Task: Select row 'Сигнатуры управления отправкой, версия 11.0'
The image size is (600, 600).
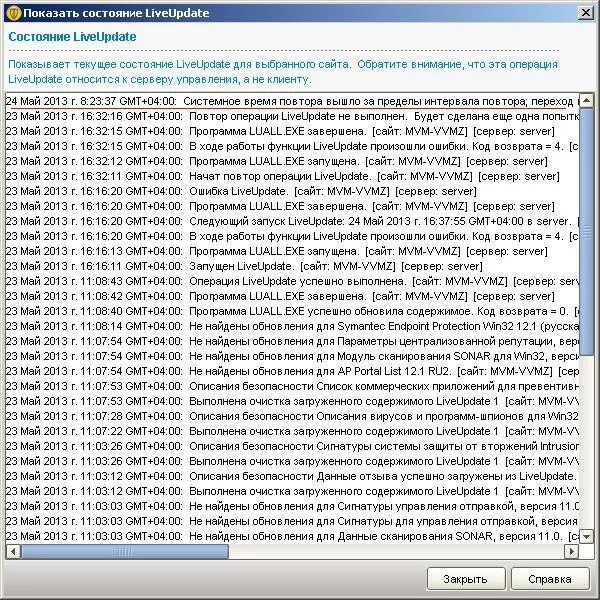Action: (x=292, y=506)
